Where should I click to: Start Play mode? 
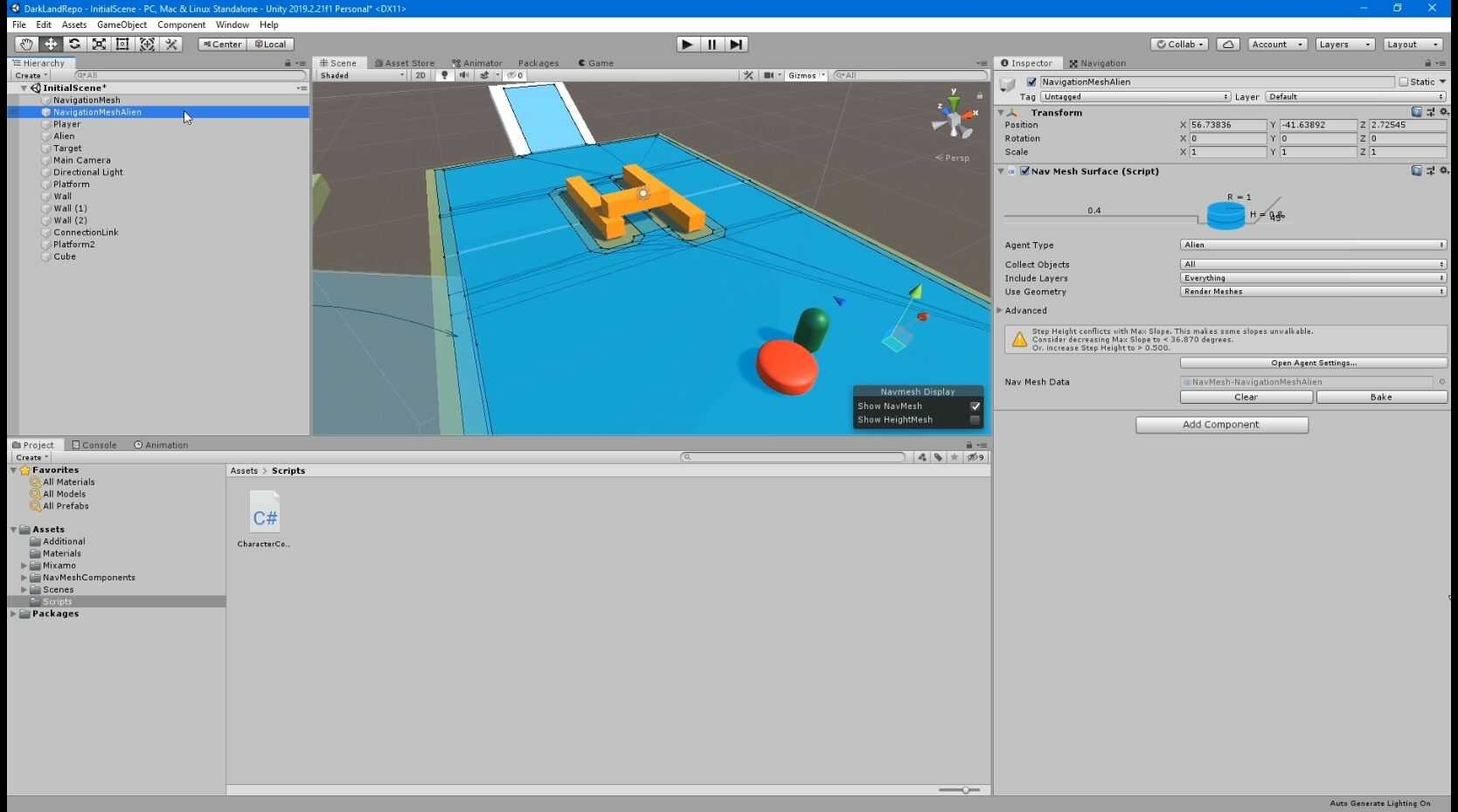(x=688, y=44)
